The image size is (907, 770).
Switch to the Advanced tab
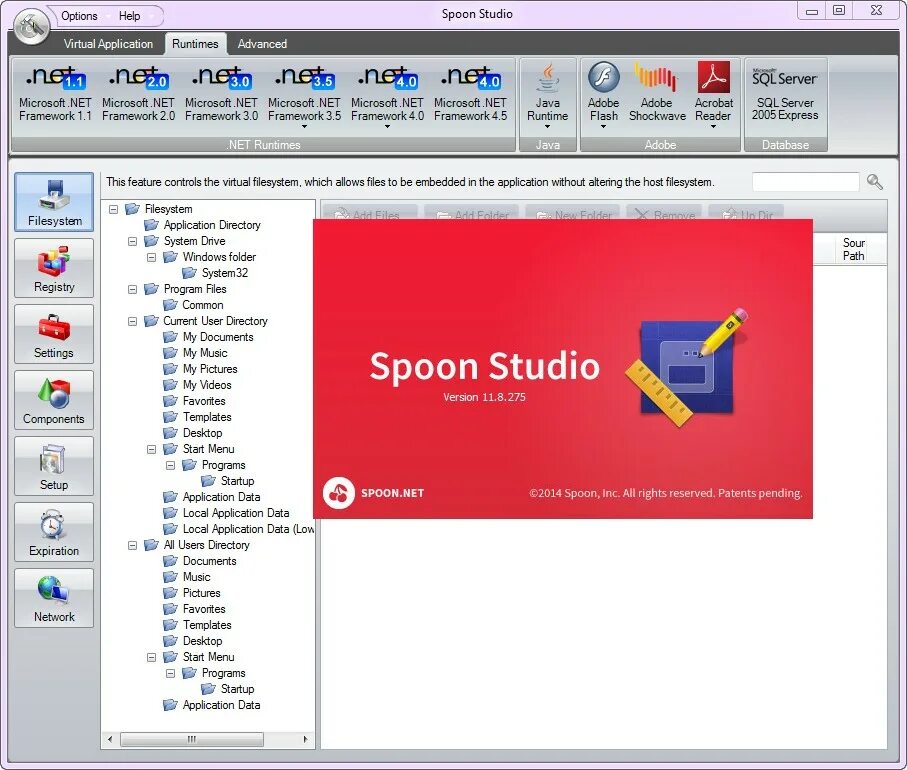click(262, 44)
